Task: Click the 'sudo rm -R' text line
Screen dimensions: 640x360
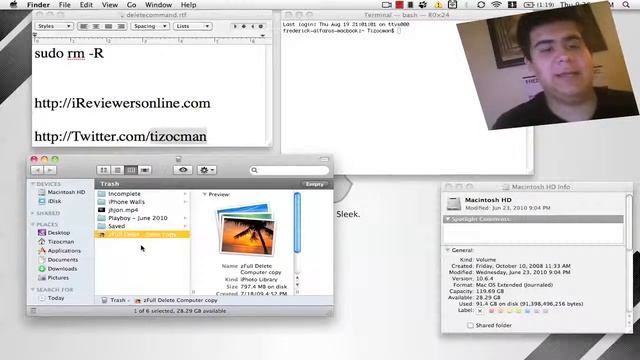Action: 69,53
